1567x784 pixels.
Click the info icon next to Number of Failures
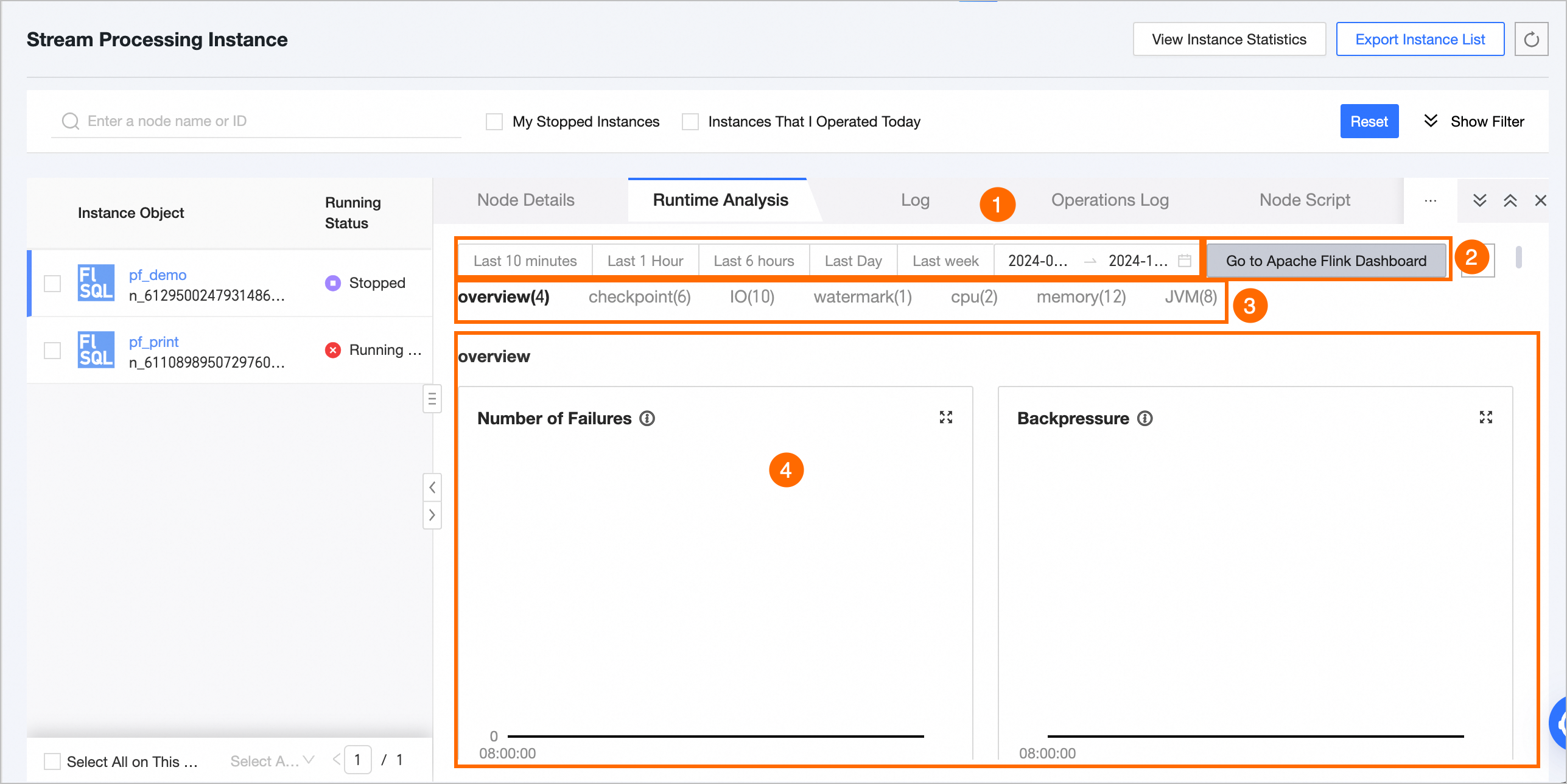point(647,419)
